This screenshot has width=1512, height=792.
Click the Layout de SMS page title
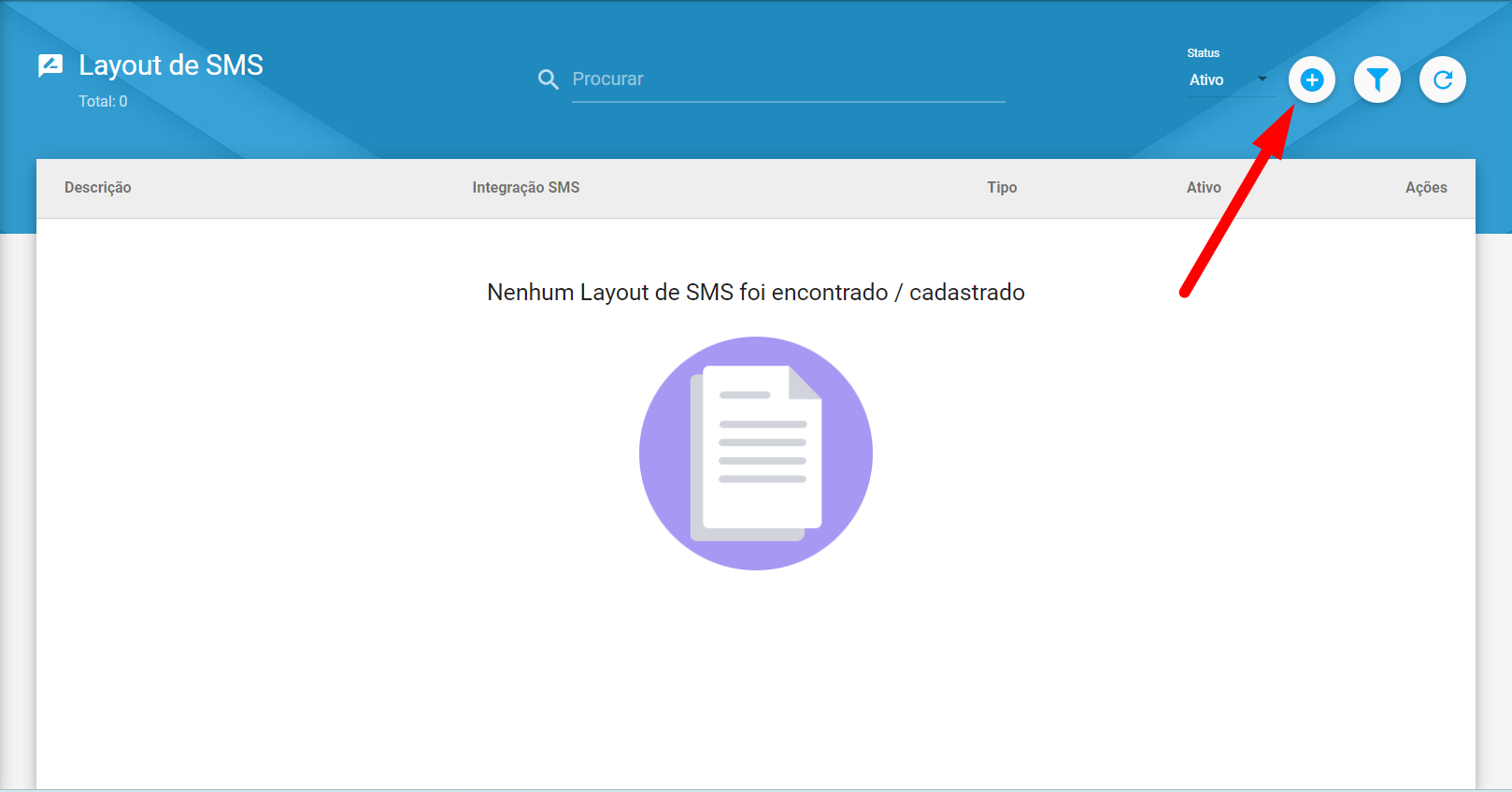click(x=171, y=65)
